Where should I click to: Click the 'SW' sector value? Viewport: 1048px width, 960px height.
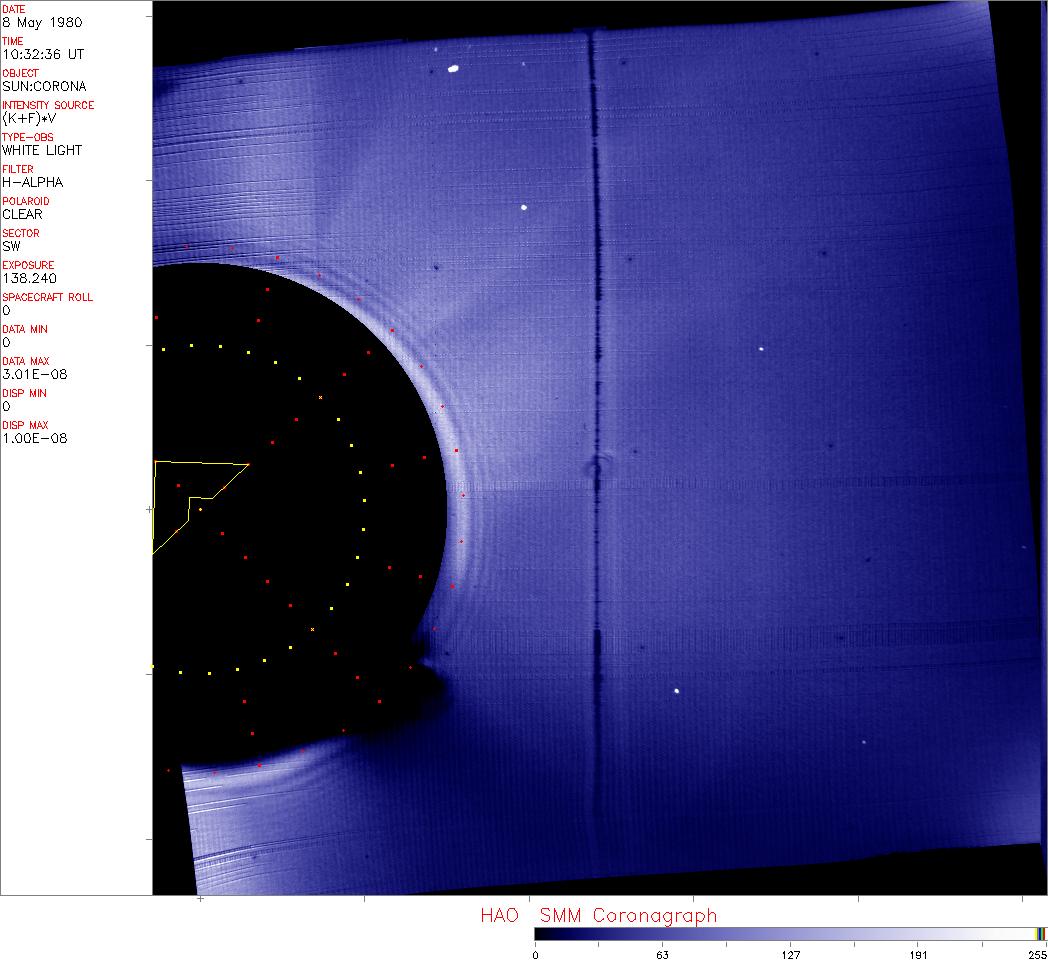[x=11, y=246]
